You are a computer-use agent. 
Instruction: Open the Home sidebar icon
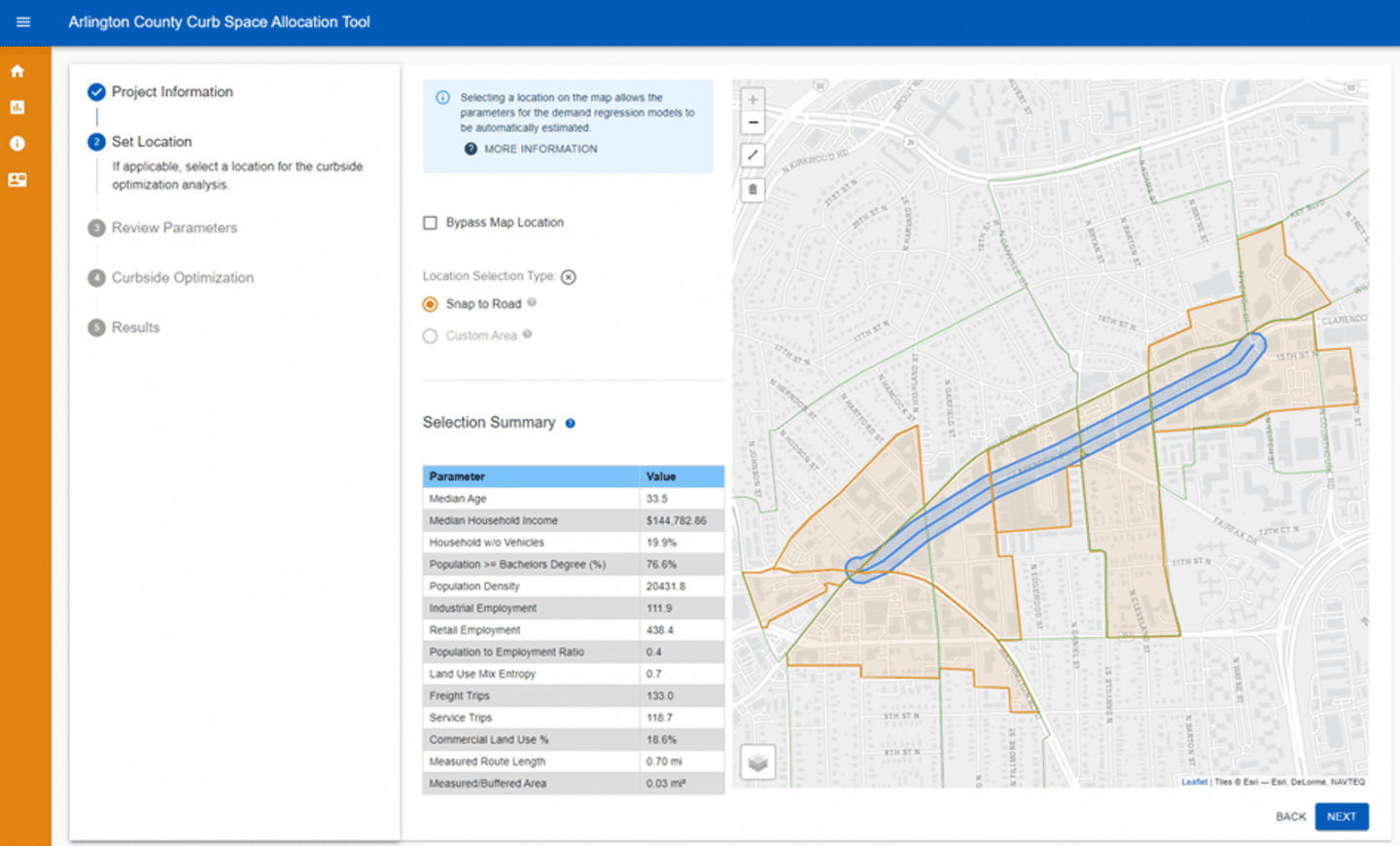[17, 70]
